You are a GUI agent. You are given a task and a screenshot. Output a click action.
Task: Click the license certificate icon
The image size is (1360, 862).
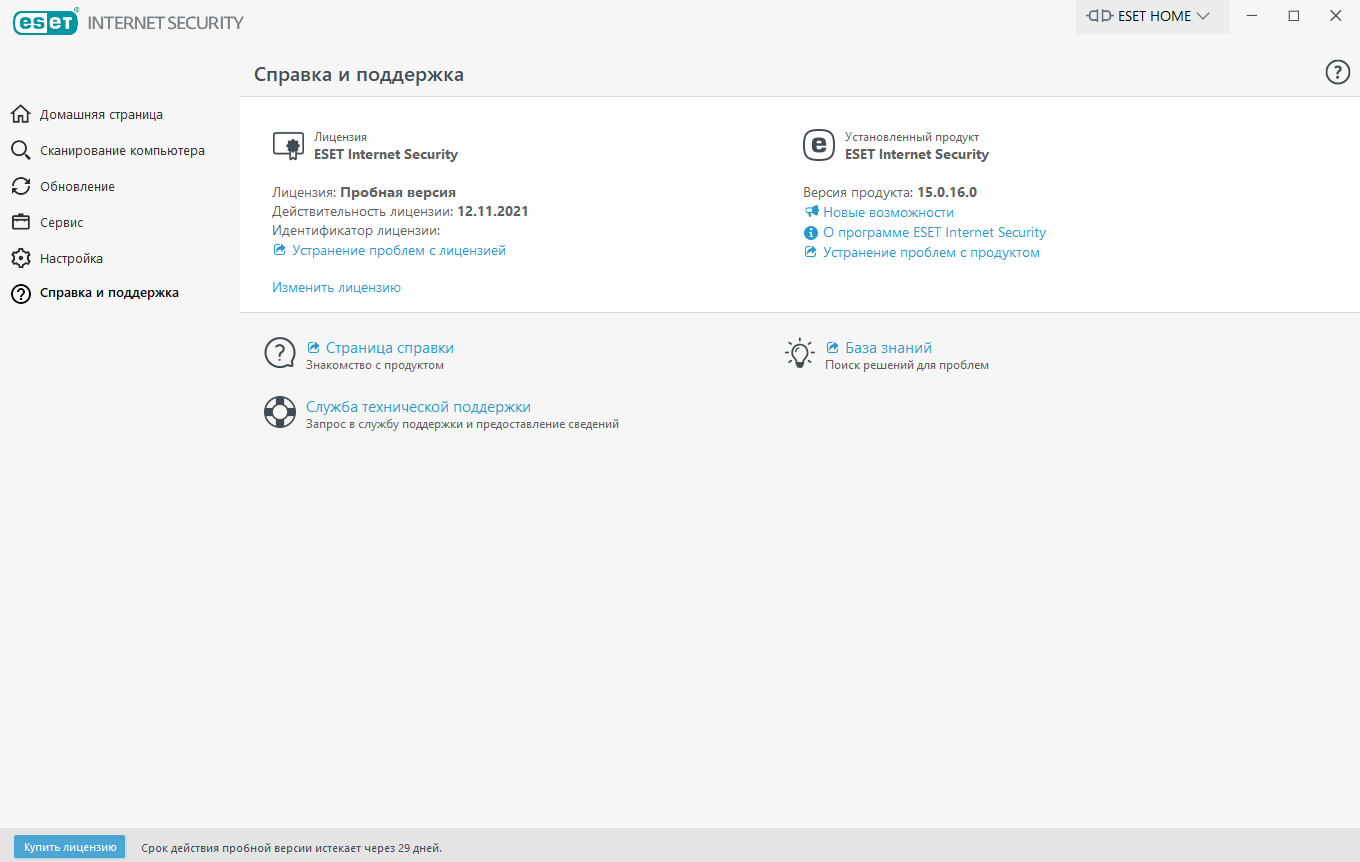(x=288, y=146)
